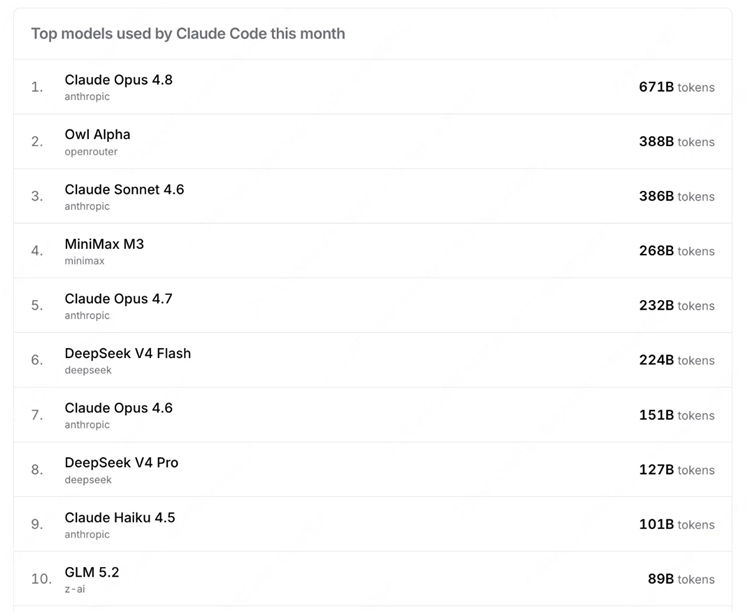Open the MiniMax M3 model page
This screenshot has height=613, width=750.
(104, 244)
